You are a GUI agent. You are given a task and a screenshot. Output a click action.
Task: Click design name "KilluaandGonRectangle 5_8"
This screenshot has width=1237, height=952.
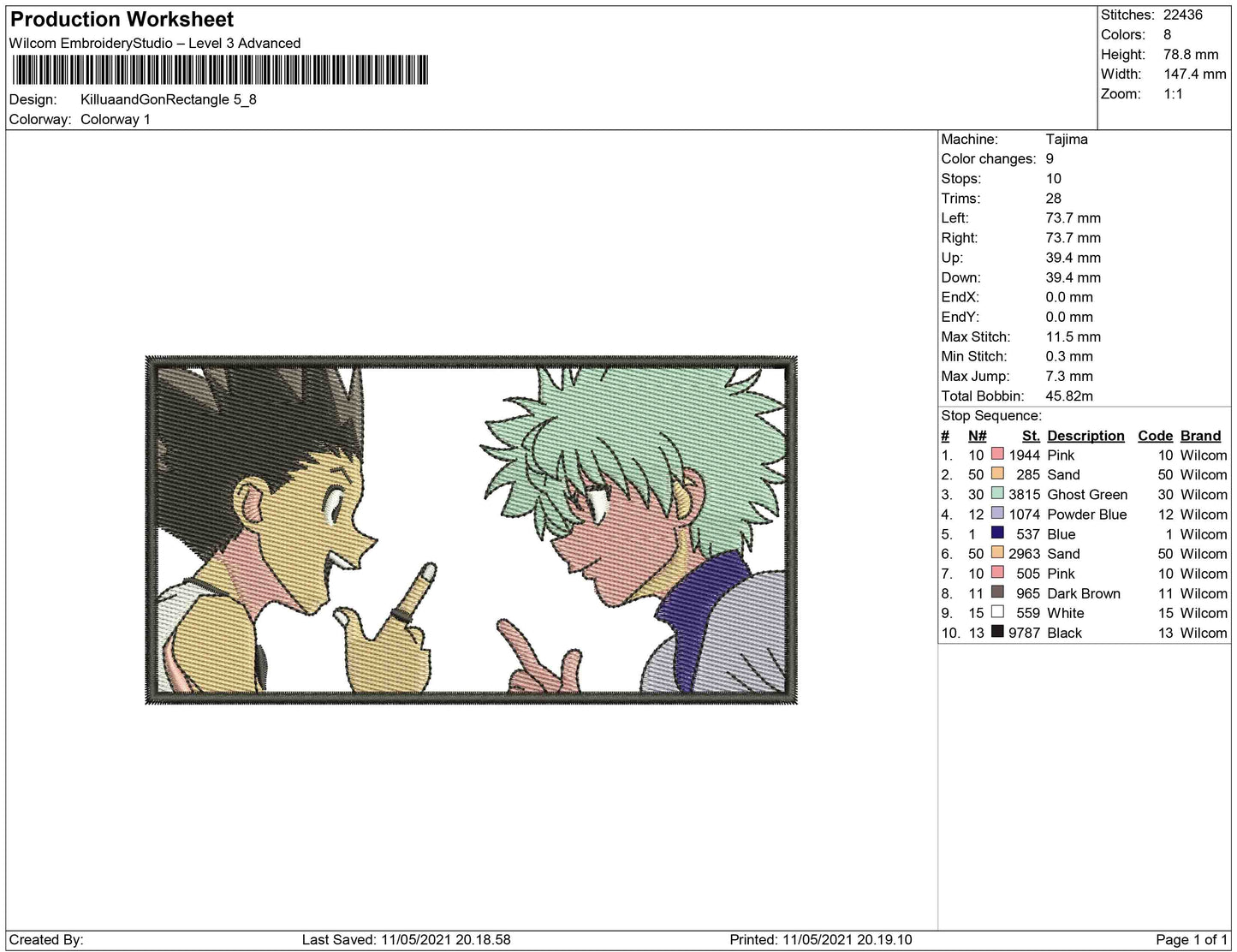point(169,99)
